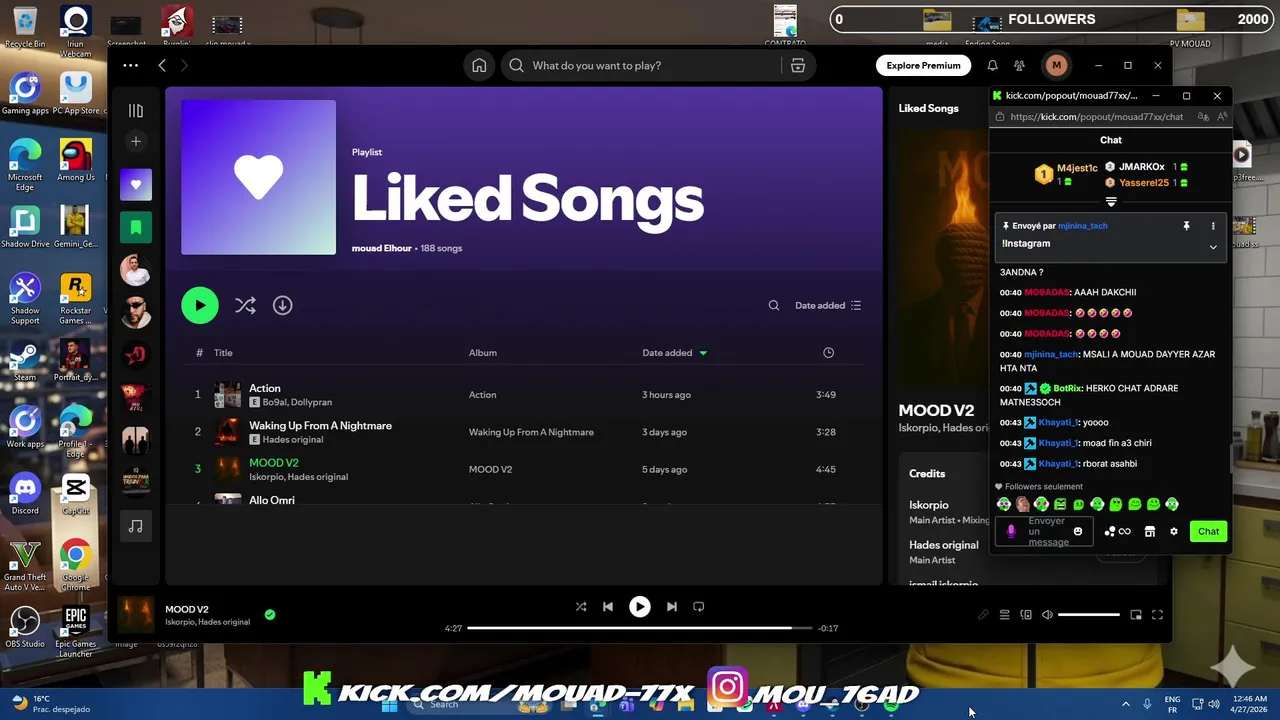Play or pause the current song
This screenshot has width=1280, height=720.
pos(640,606)
